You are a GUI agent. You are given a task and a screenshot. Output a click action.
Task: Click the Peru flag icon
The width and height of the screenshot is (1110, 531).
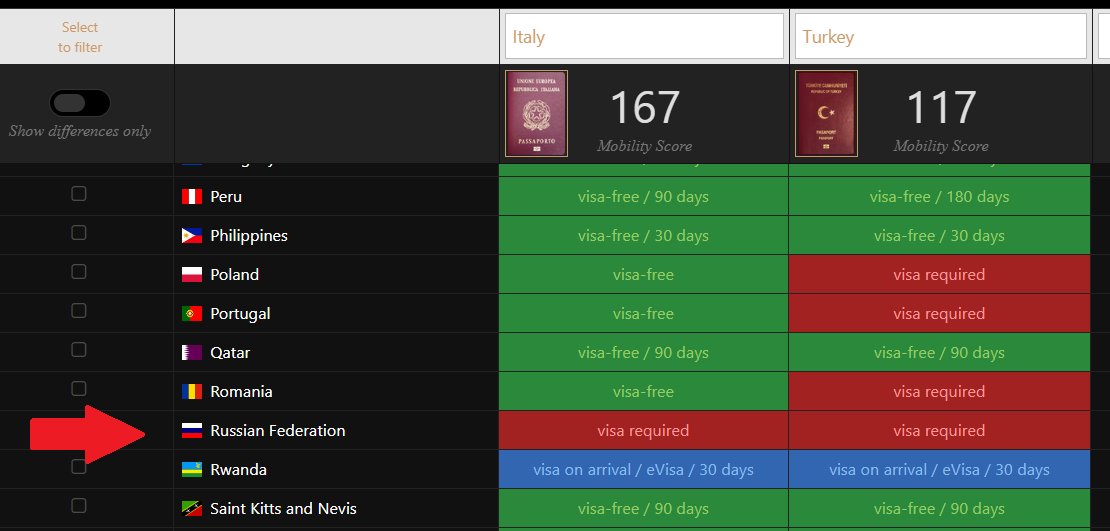pyautogui.click(x=191, y=197)
